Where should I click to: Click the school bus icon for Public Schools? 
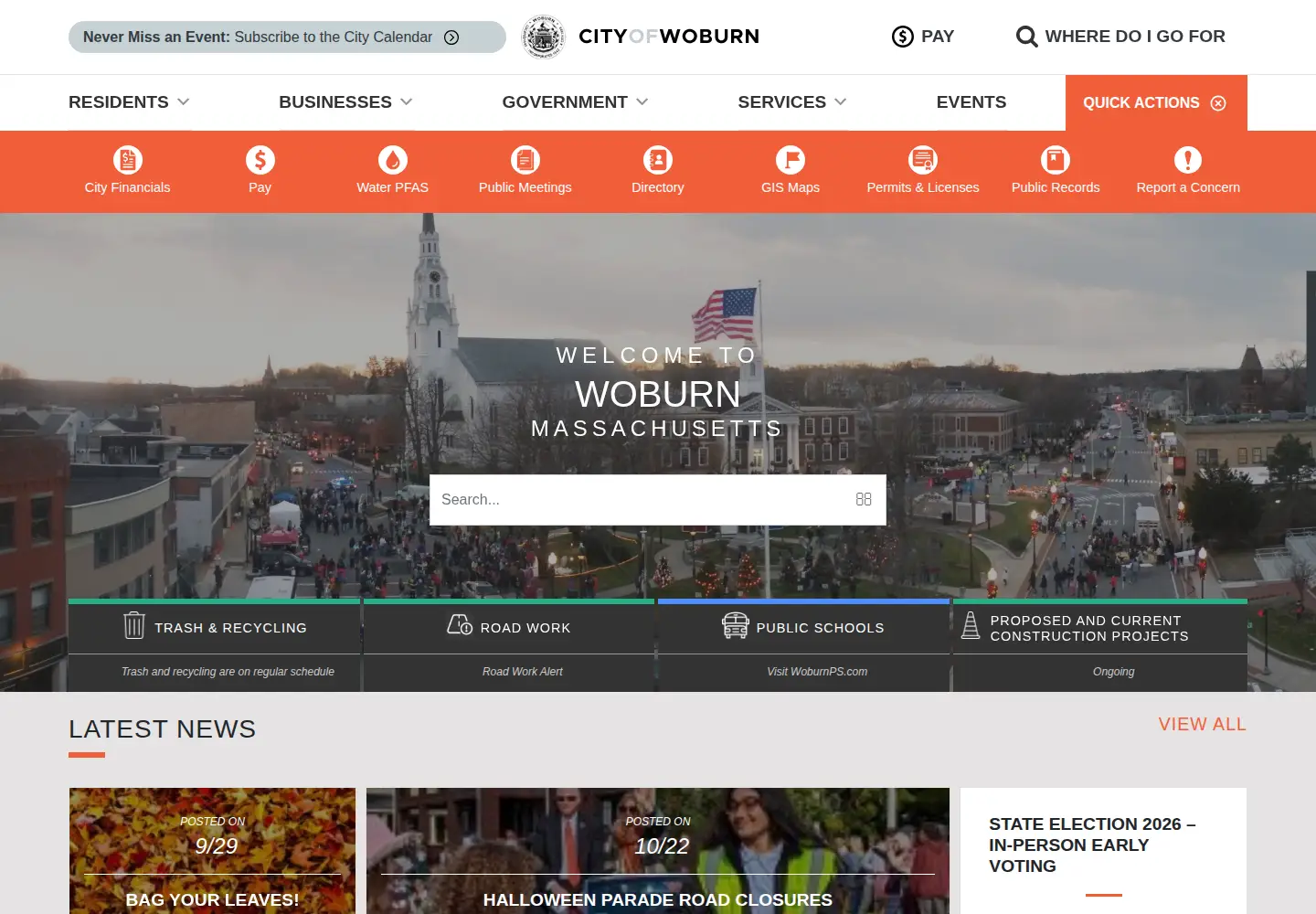[736, 625]
